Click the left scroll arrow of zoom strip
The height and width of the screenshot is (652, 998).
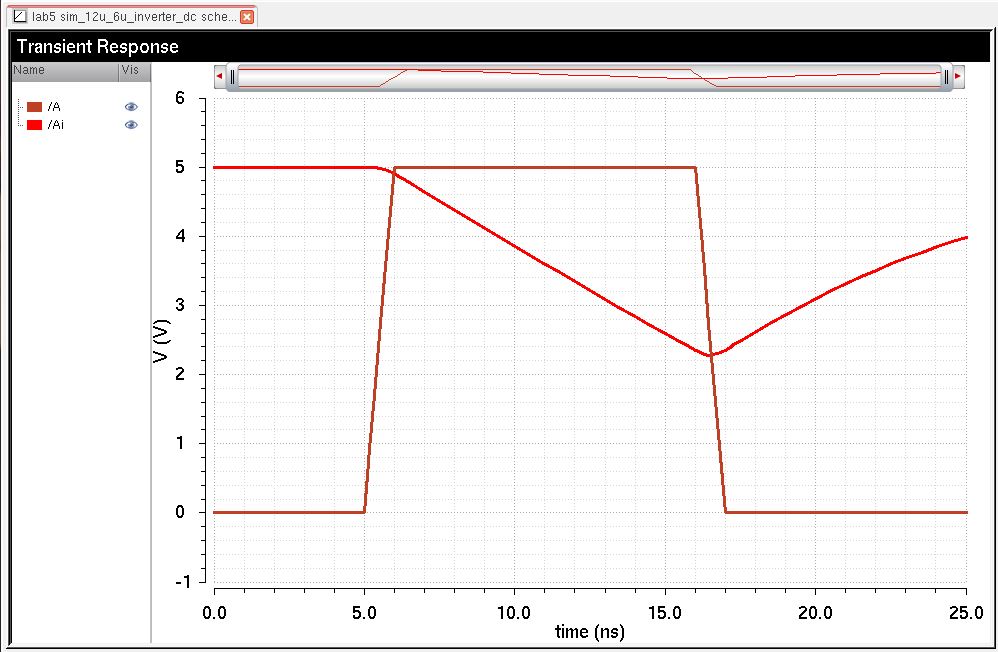pyautogui.click(x=220, y=76)
